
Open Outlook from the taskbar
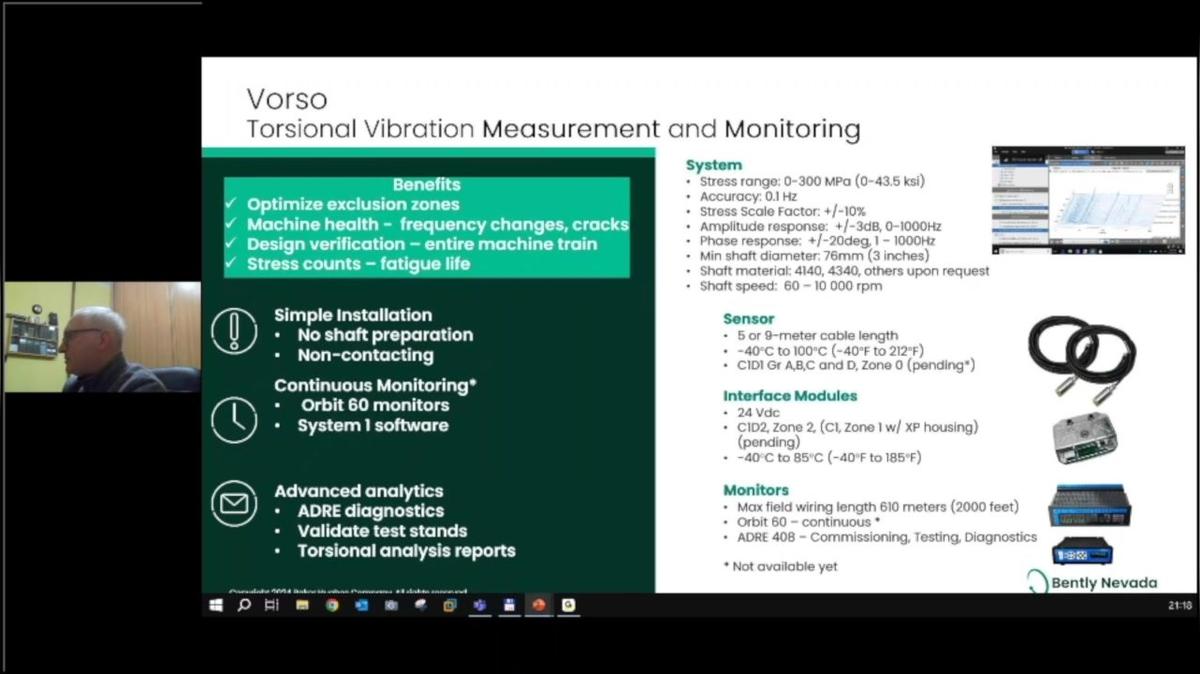tap(361, 605)
